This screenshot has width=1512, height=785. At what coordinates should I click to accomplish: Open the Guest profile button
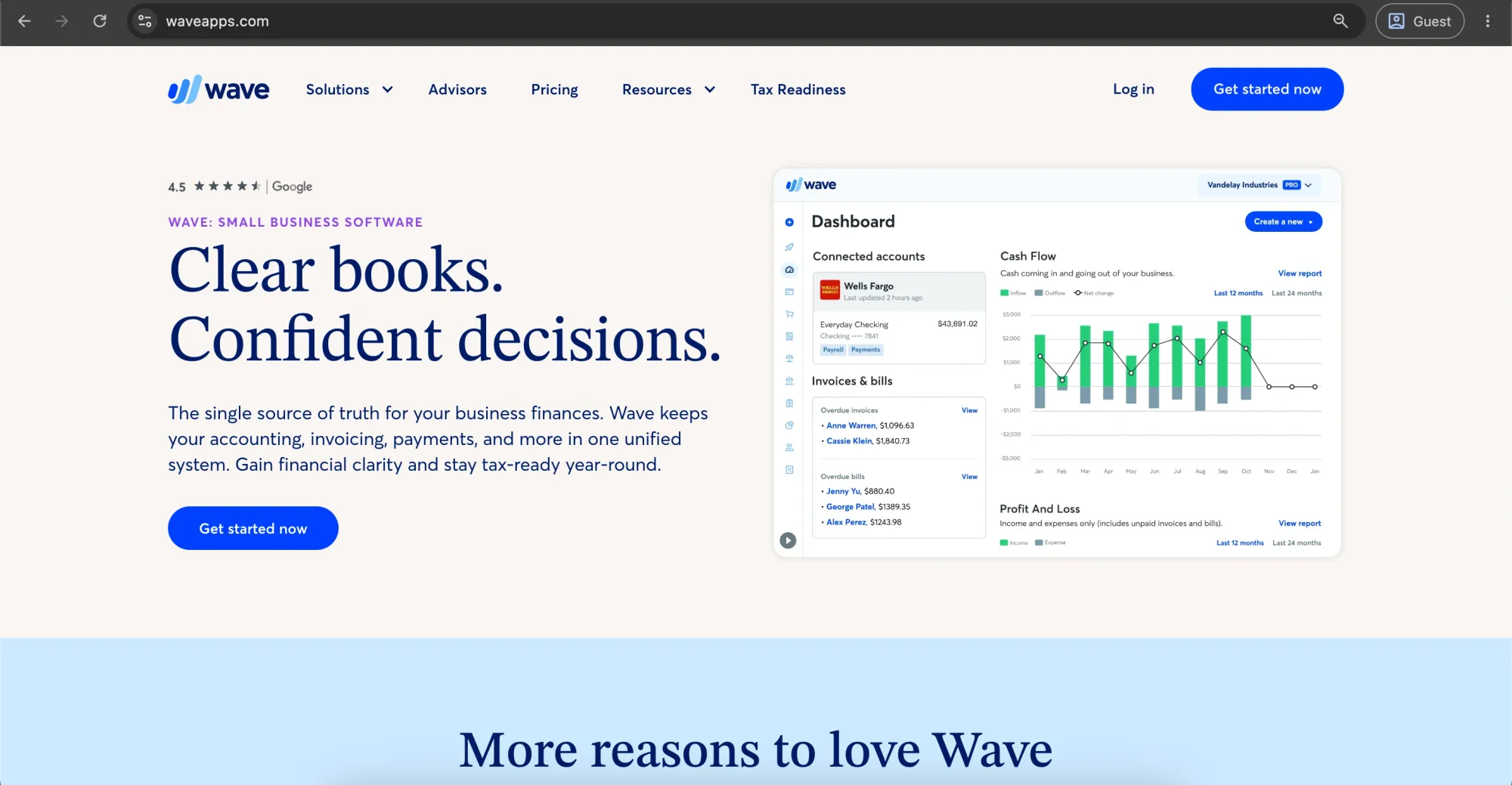(x=1420, y=21)
